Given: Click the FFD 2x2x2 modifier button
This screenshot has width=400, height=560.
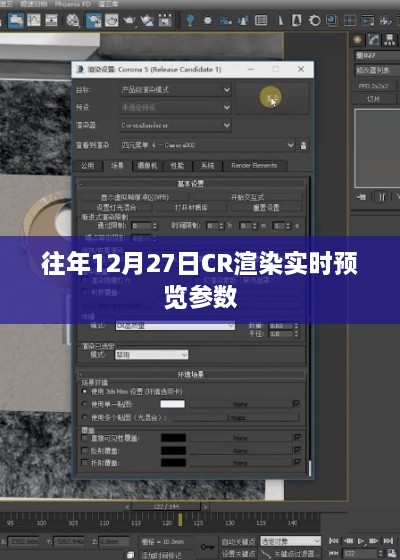Looking at the screenshot, I should pyautogui.click(x=374, y=86).
